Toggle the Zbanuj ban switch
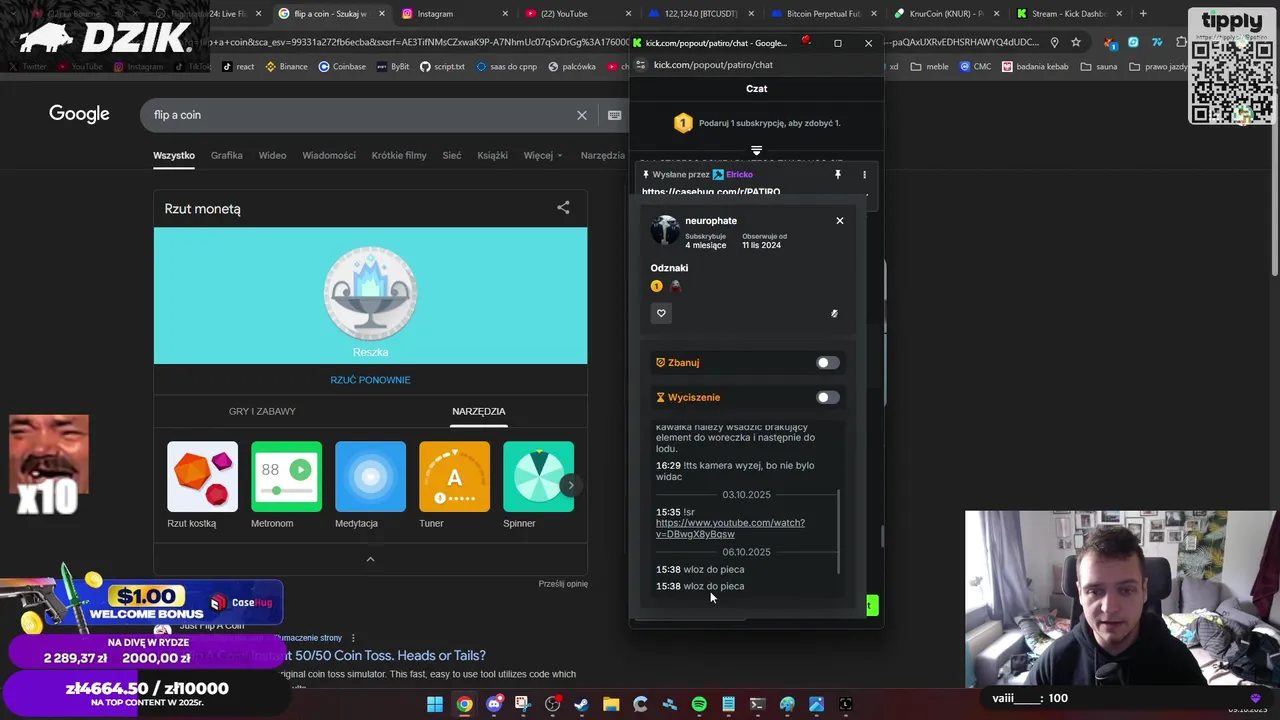Viewport: 1280px width, 720px height. 827,363
